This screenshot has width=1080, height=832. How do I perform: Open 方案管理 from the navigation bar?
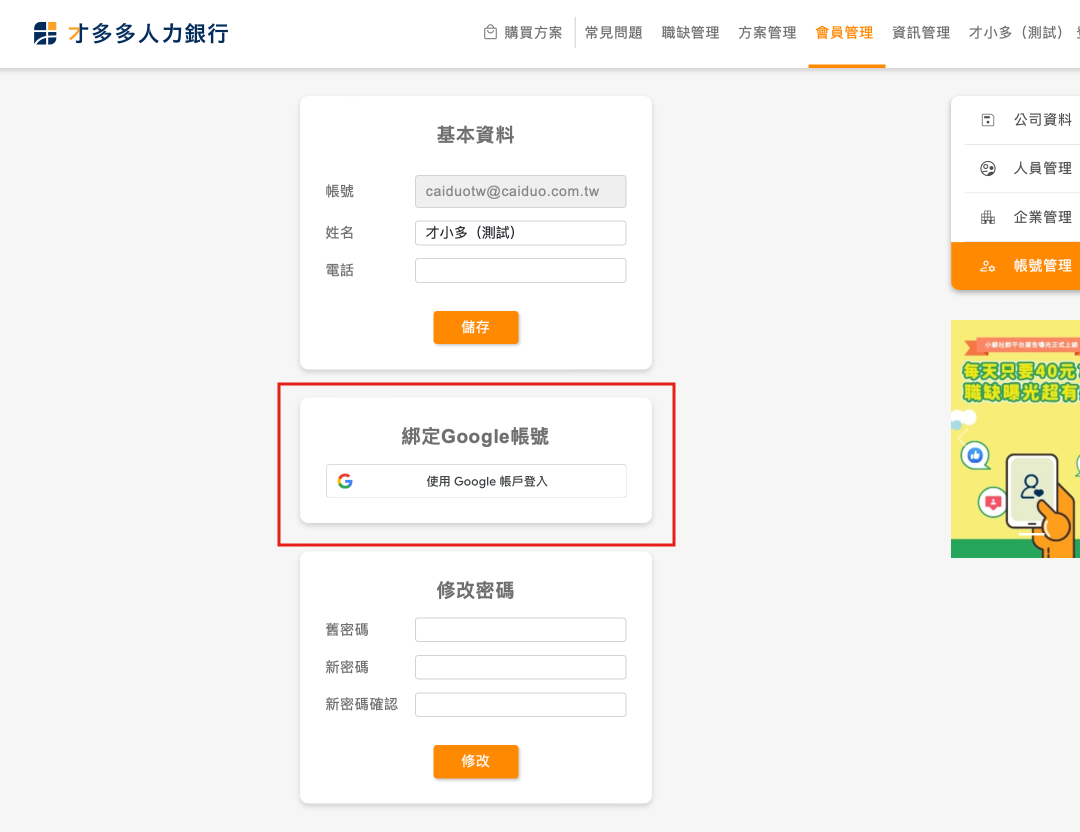tap(767, 33)
